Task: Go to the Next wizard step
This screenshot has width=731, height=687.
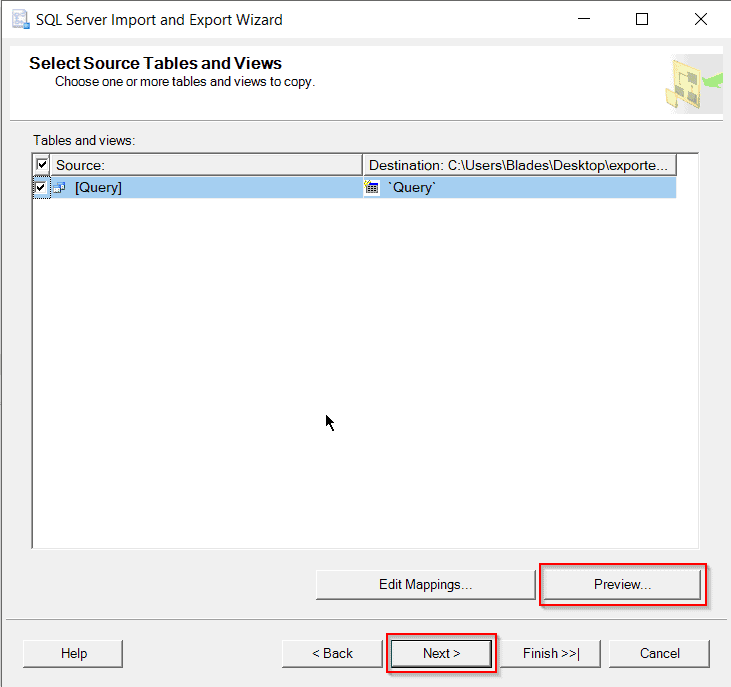Action: [441, 653]
